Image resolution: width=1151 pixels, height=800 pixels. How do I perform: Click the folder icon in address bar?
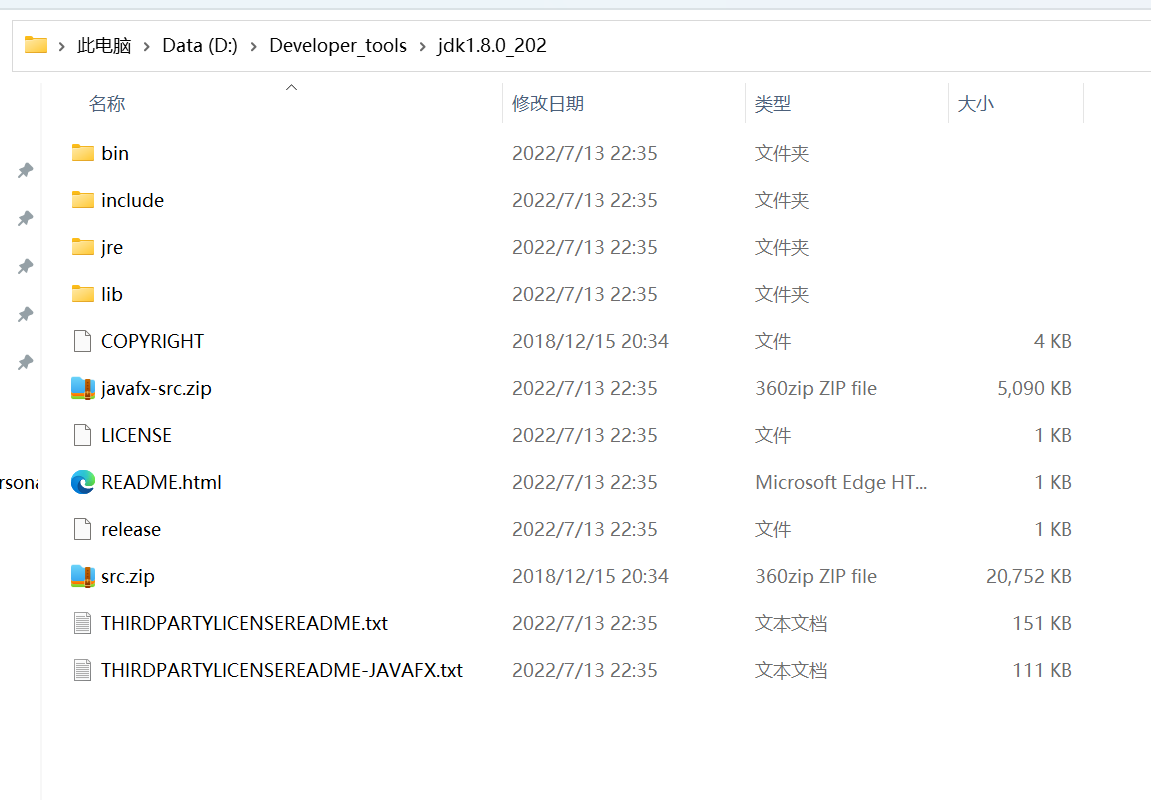(35, 45)
